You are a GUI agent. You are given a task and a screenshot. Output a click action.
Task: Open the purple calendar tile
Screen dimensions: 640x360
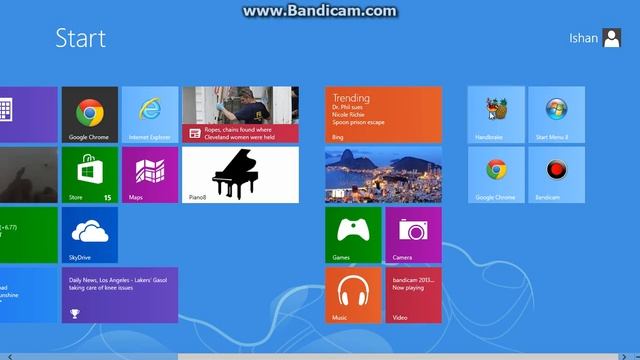pyautogui.click(x=29, y=115)
